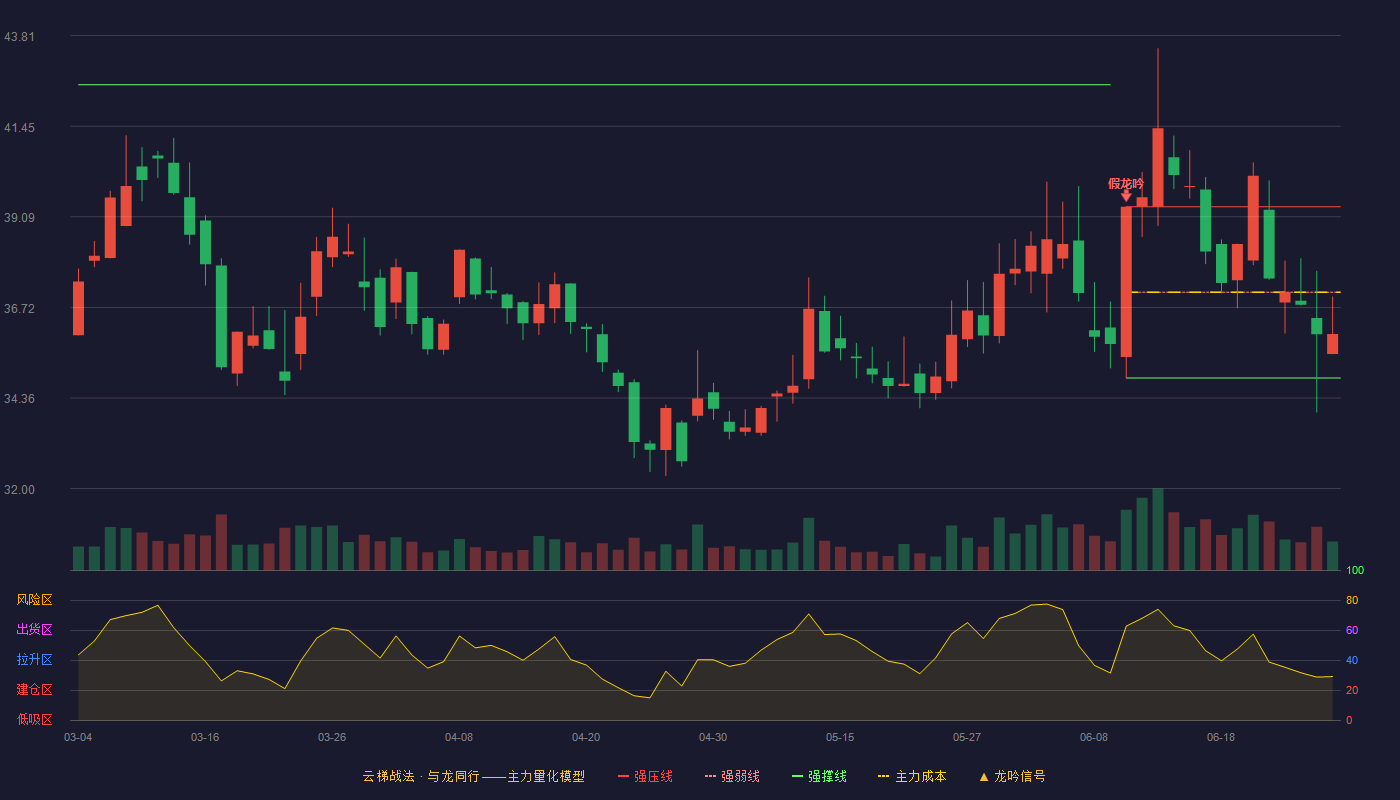Toggle the 龙吟信号 legend item
The width and height of the screenshot is (1400, 800).
click(x=1012, y=776)
